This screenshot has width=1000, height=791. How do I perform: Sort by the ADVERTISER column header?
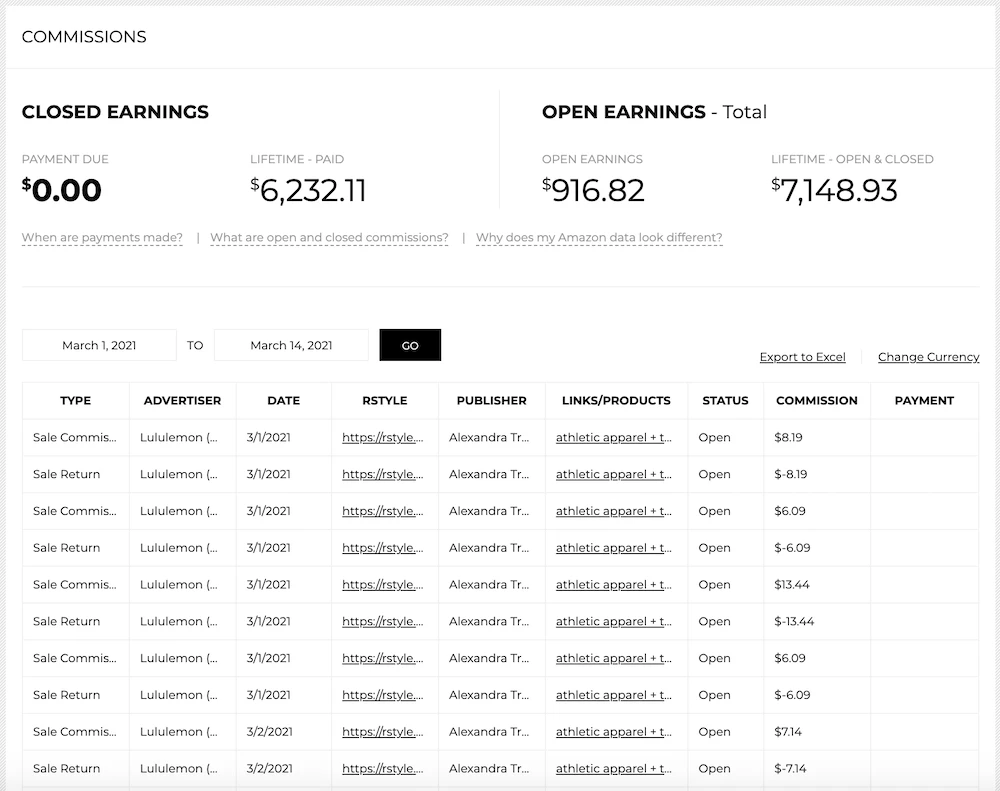pyautogui.click(x=182, y=401)
